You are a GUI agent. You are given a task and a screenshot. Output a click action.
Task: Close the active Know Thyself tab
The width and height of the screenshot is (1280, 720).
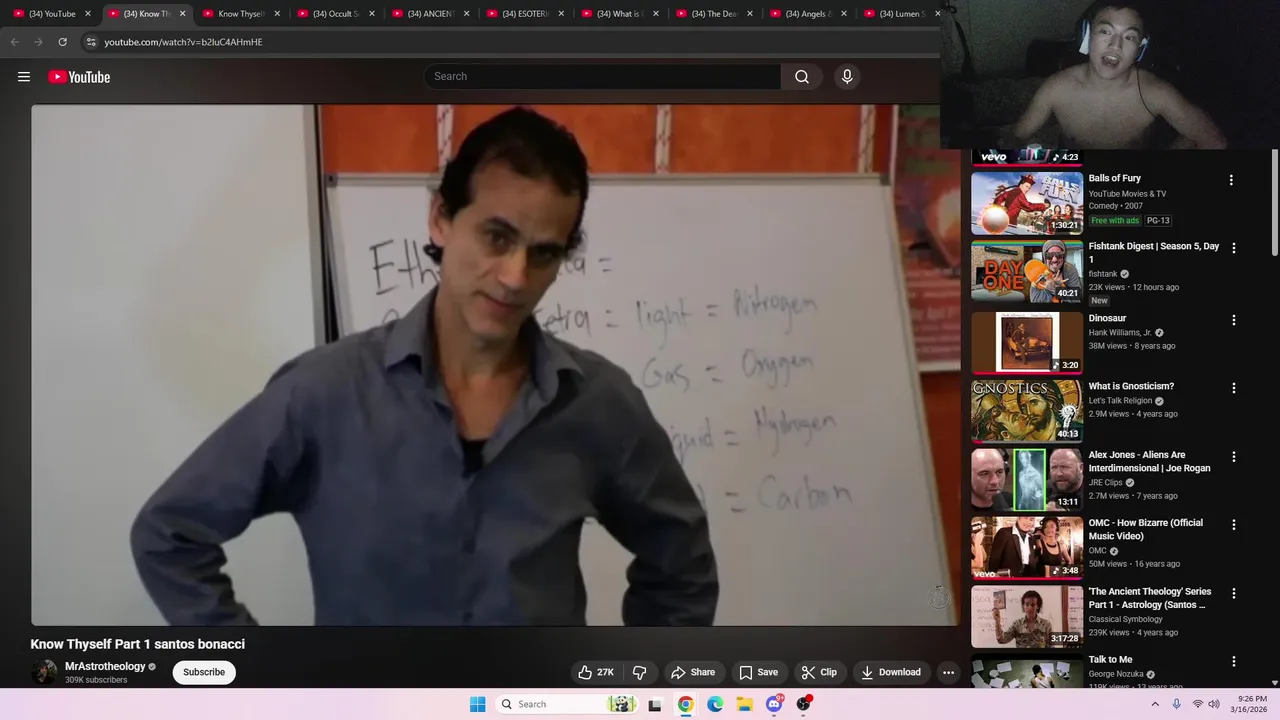tap(182, 14)
